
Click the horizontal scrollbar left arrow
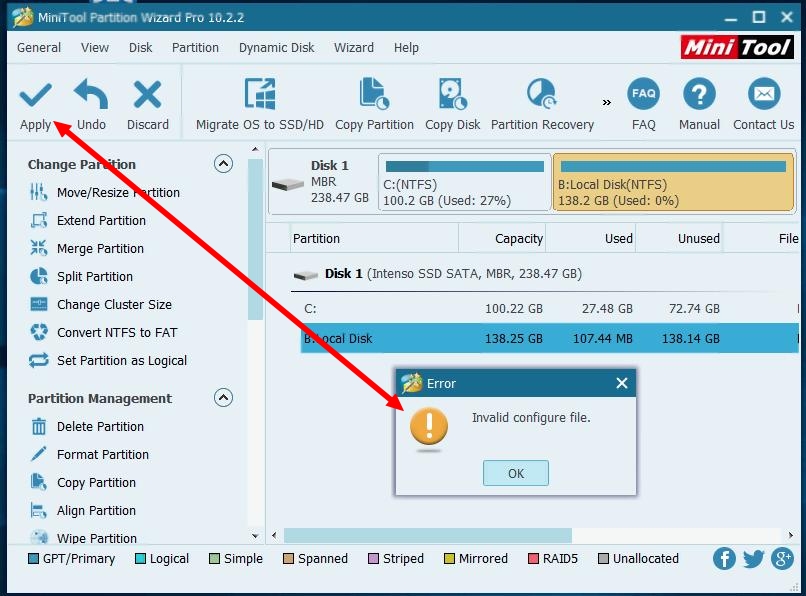pos(274,535)
